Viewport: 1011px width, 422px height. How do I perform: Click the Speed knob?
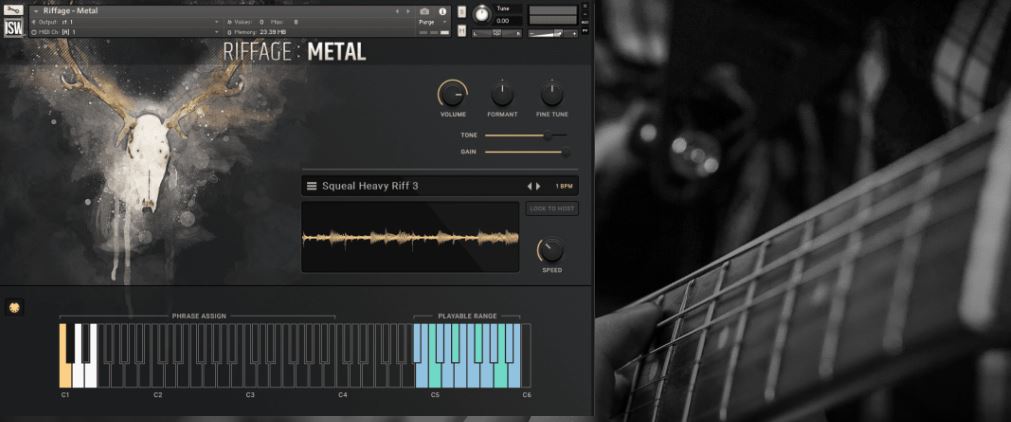pos(551,250)
